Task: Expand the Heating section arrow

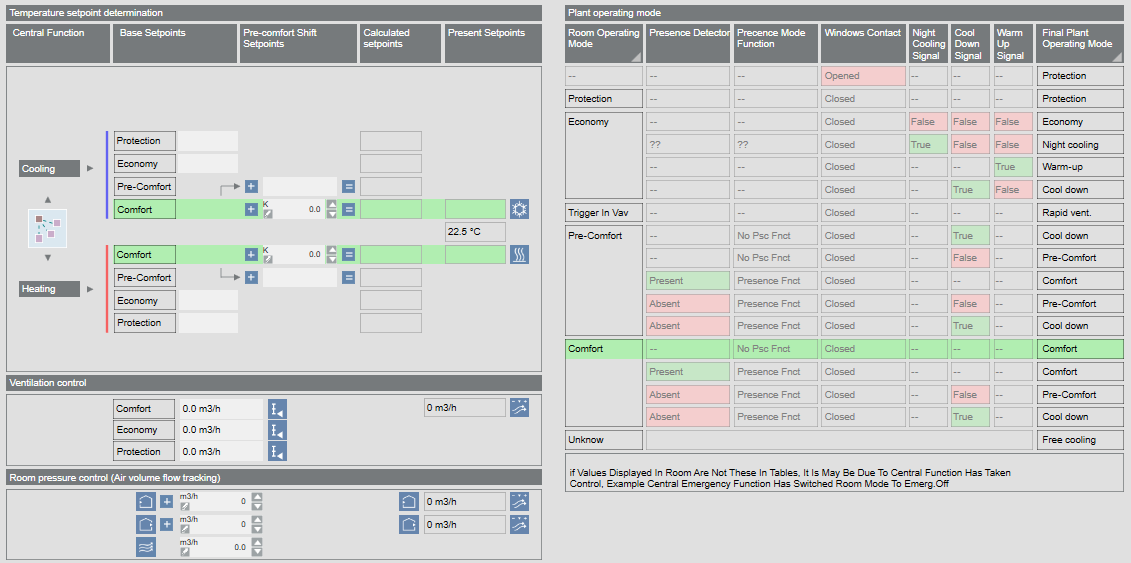Action: click(x=90, y=289)
